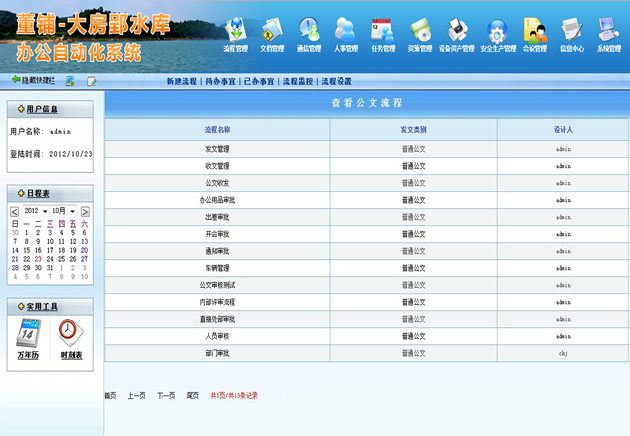630x436 pixels.
Task: Open the 内部评审流程 workflow row
Action: (366, 302)
